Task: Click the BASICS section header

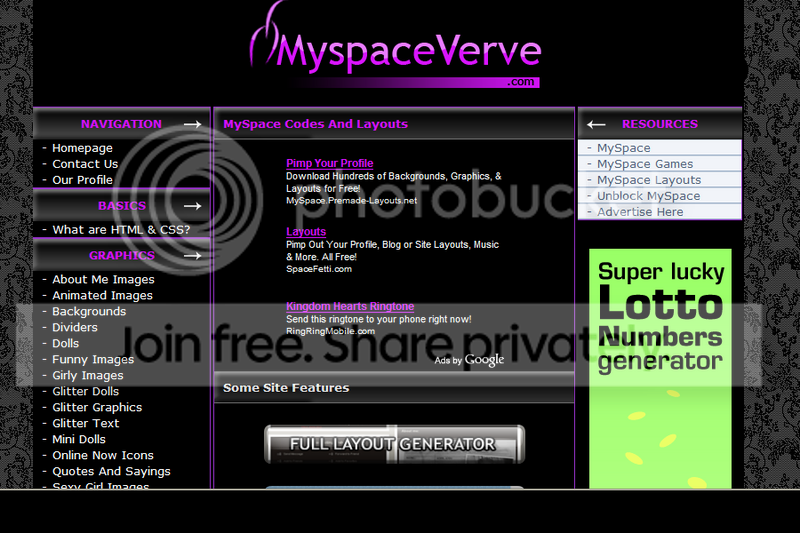Action: [x=122, y=206]
